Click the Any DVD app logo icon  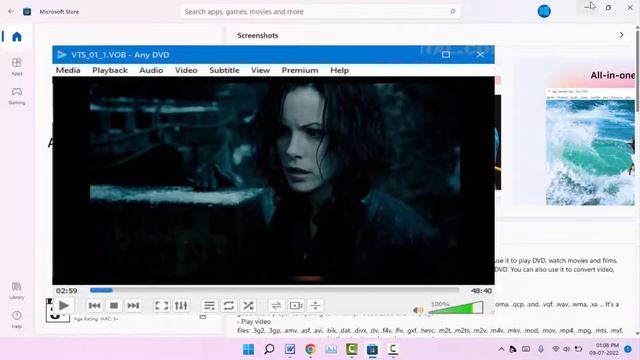62,54
